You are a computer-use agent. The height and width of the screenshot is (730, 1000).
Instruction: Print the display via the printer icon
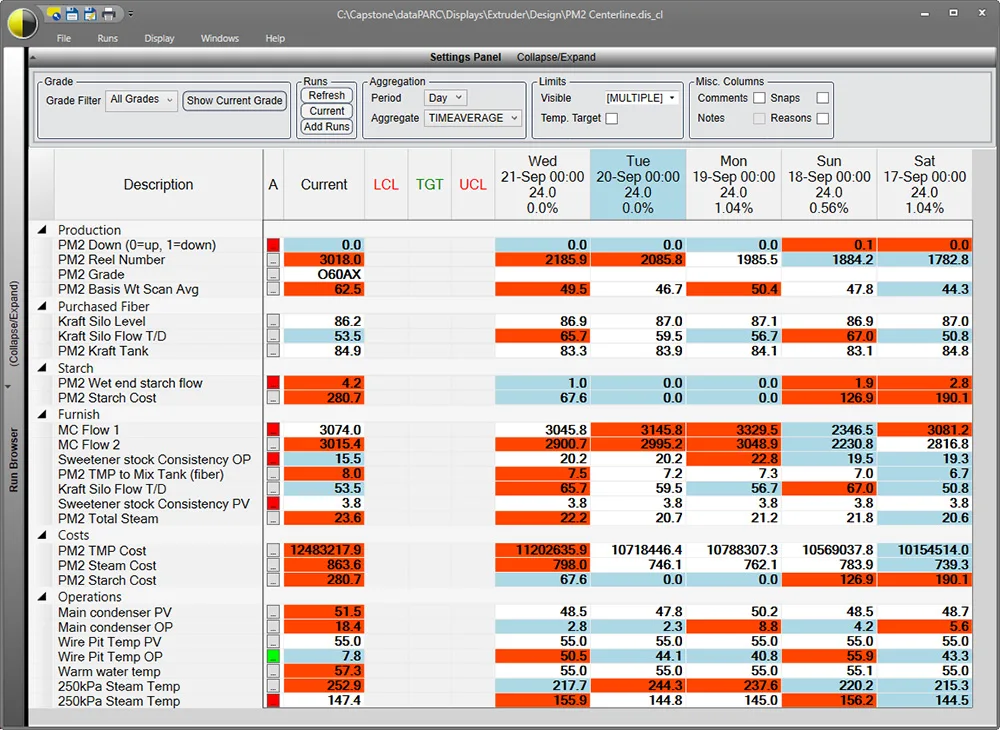[110, 13]
